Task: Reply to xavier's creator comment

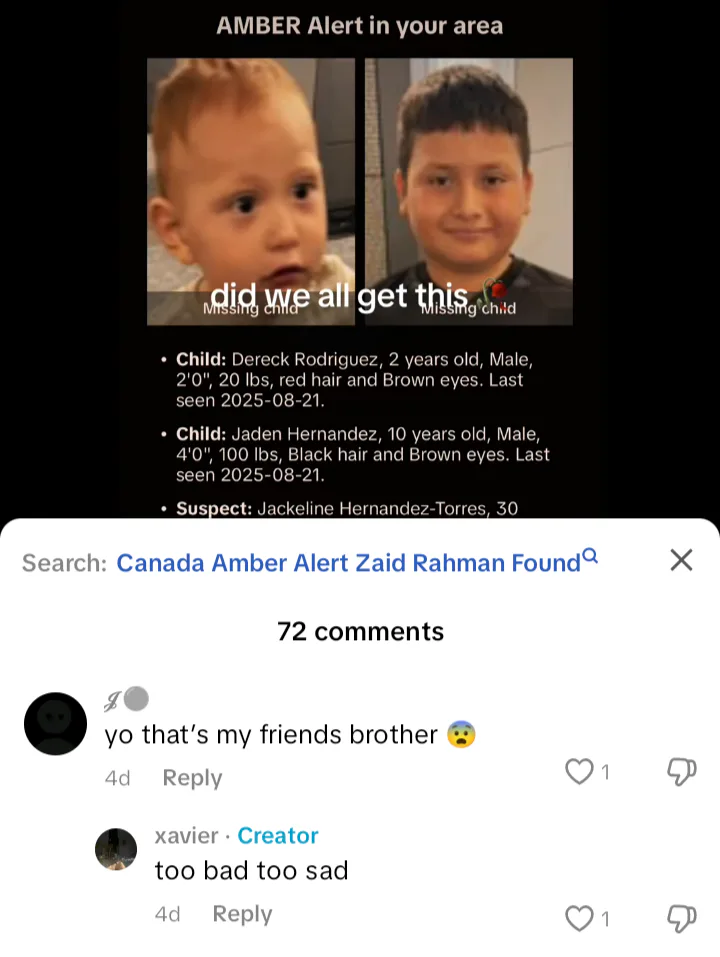Action: [x=242, y=914]
